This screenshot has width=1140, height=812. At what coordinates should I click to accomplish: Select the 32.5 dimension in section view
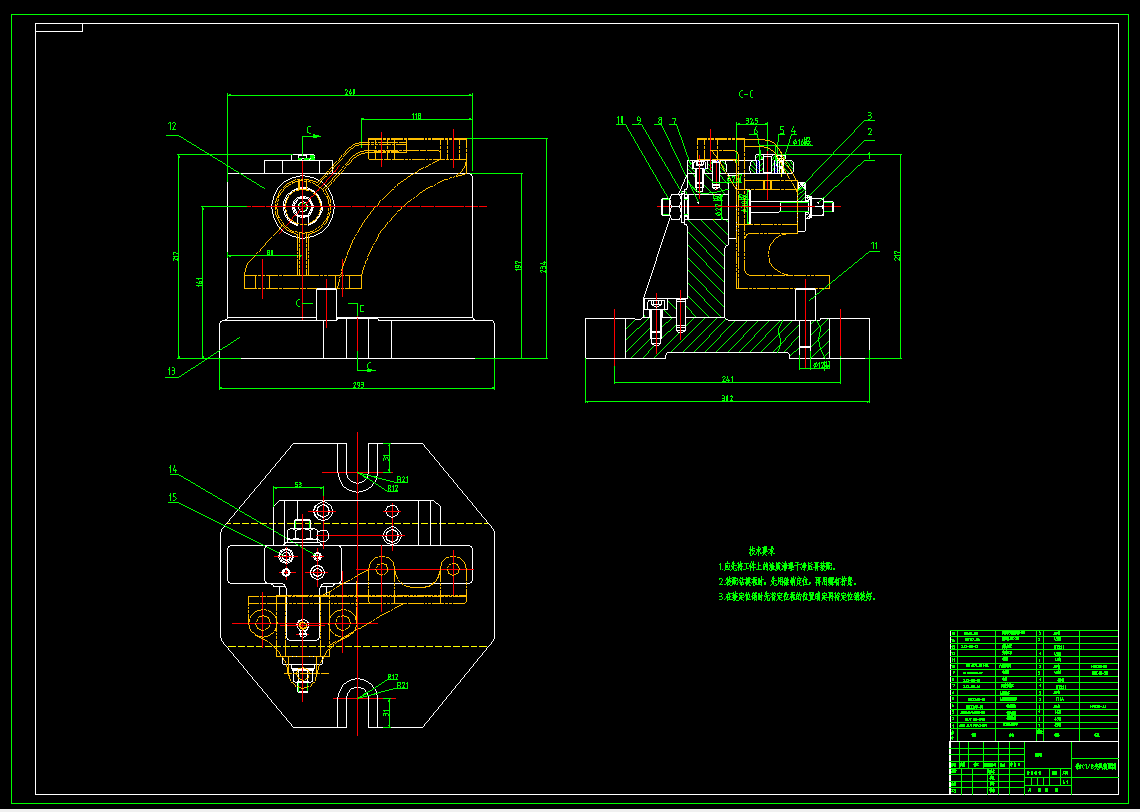[752, 121]
